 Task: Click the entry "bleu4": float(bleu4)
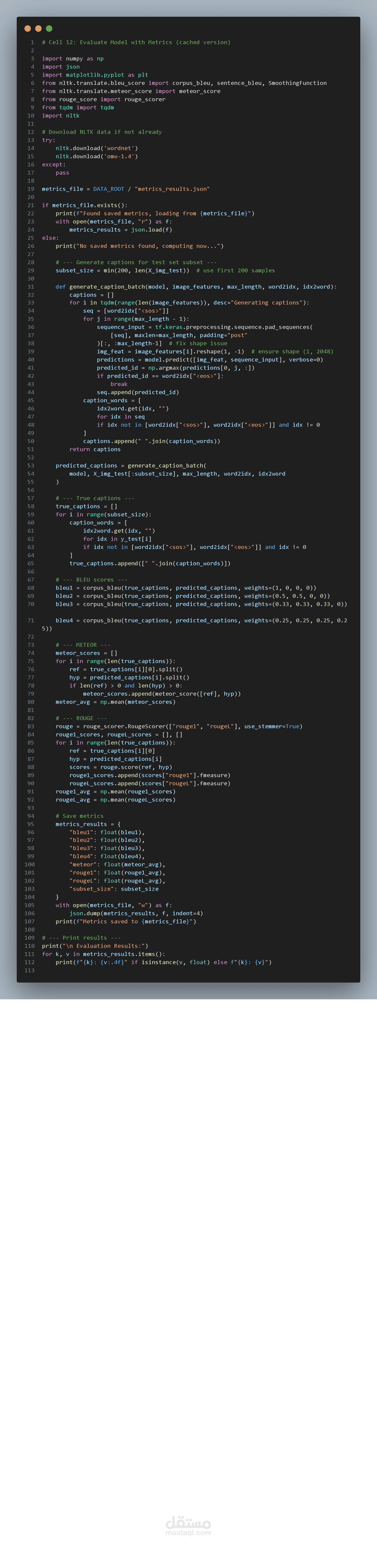pos(107,856)
